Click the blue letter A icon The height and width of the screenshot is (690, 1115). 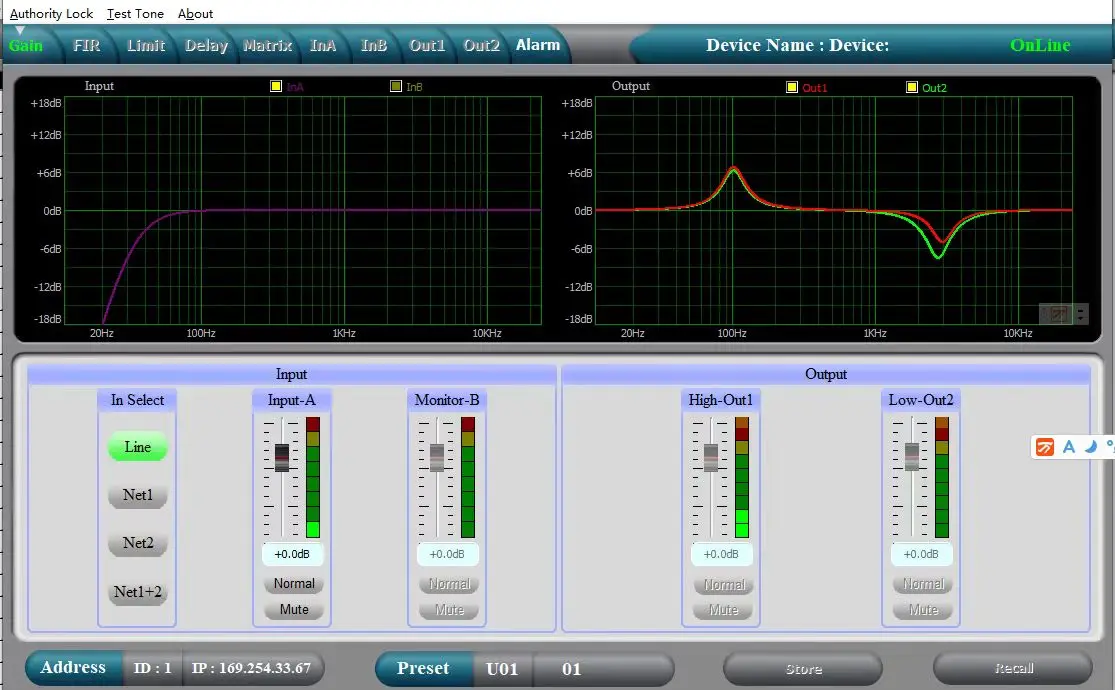pos(1069,447)
